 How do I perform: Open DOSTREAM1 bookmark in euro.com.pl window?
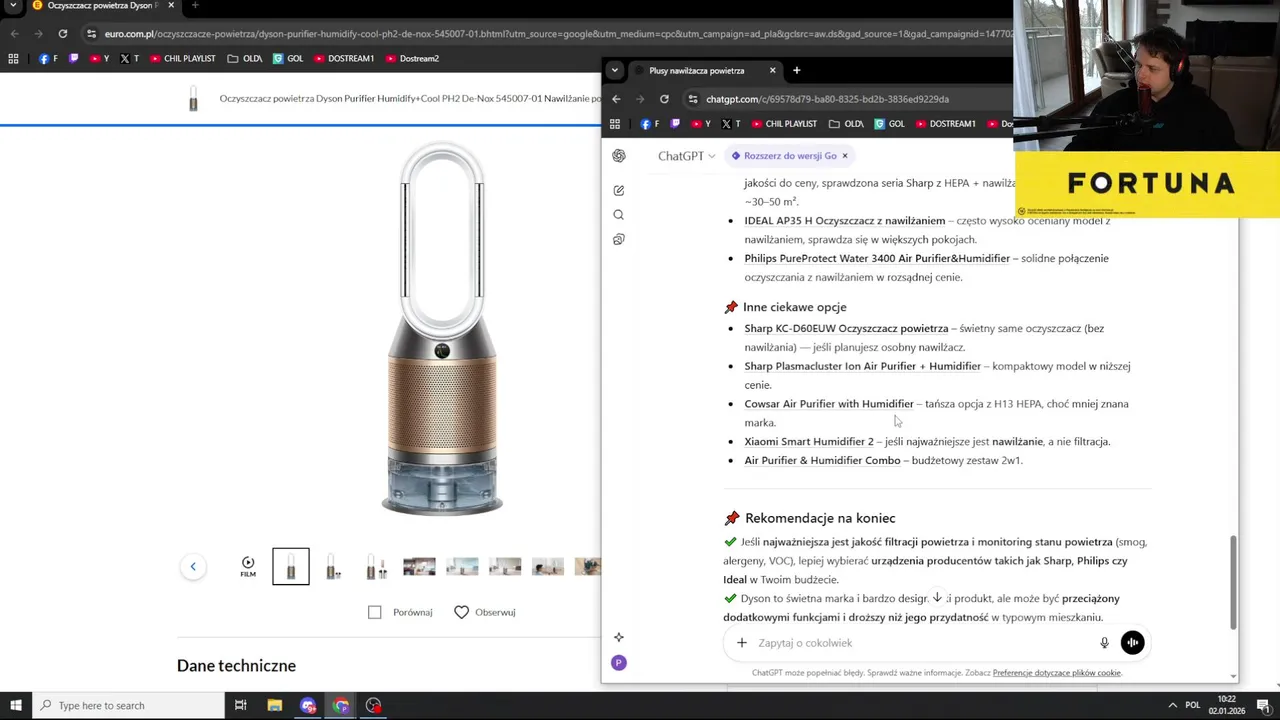(x=344, y=58)
